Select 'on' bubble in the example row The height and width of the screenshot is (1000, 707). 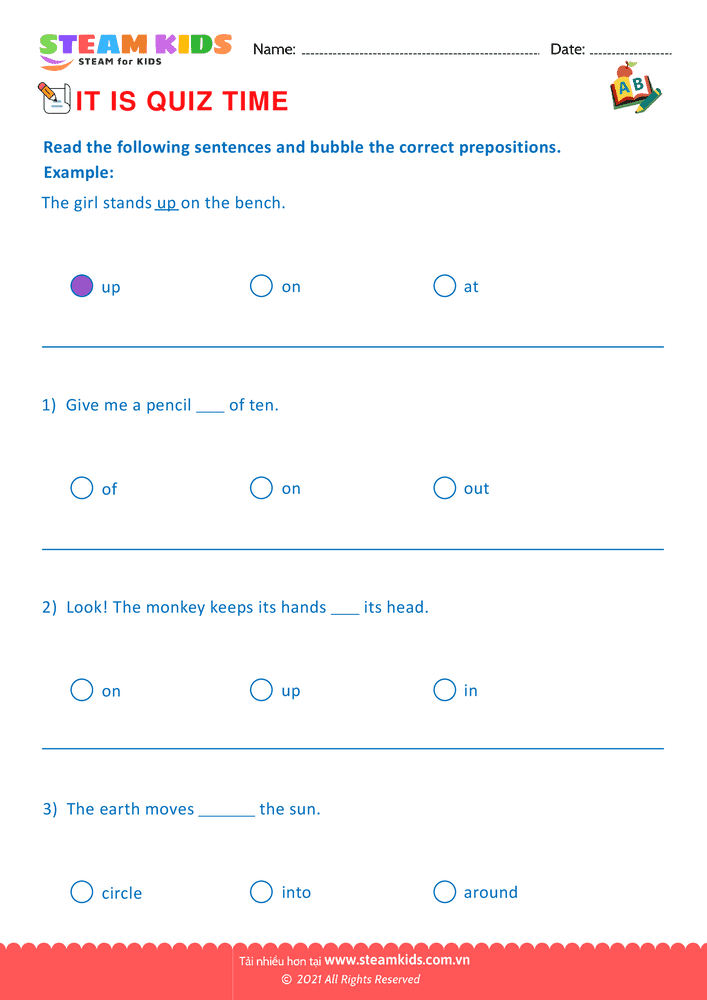tap(261, 286)
